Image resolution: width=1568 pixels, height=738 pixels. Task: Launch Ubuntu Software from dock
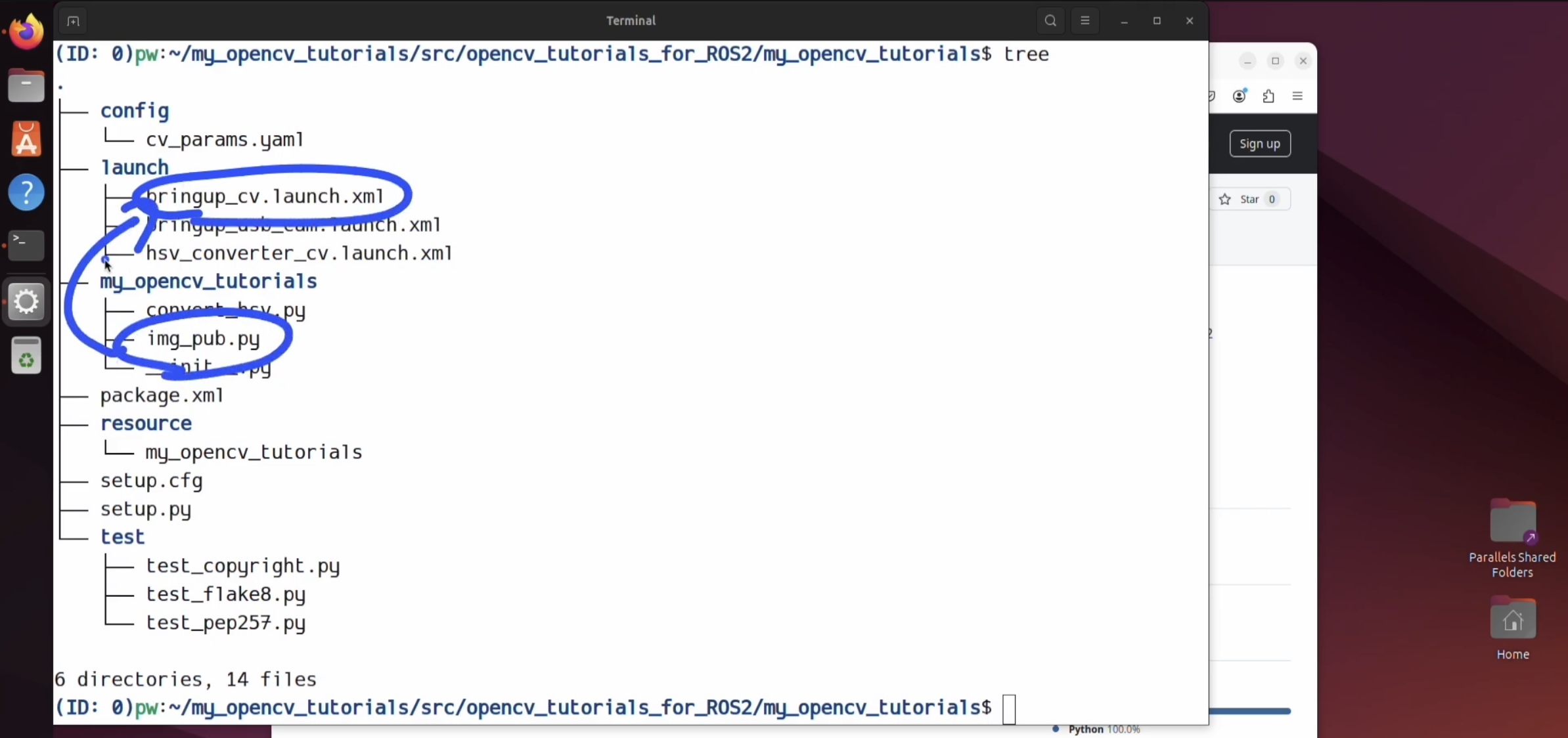(26, 139)
